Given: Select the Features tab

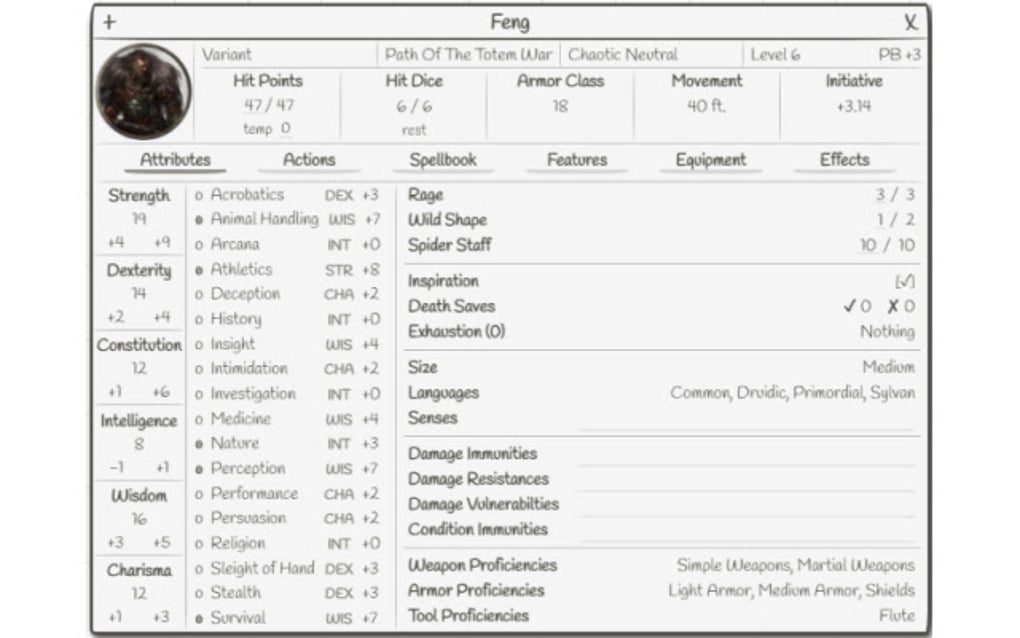Looking at the screenshot, I should [x=577, y=159].
